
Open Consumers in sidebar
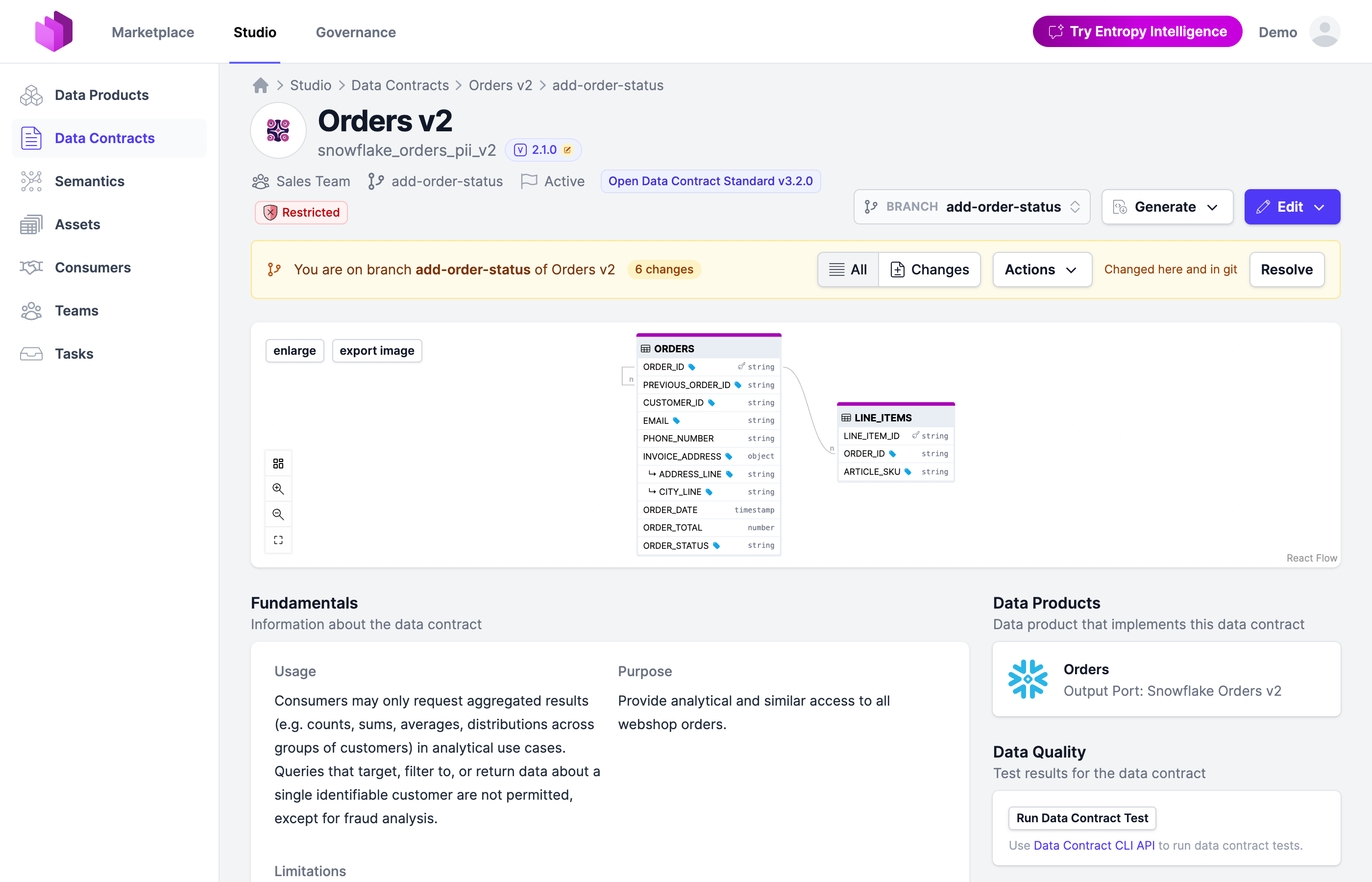click(x=109, y=268)
